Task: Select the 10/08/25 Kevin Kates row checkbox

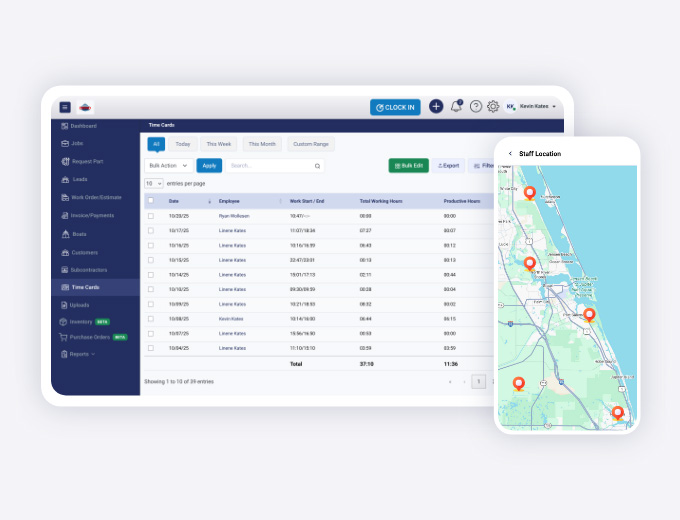Action: pos(151,319)
